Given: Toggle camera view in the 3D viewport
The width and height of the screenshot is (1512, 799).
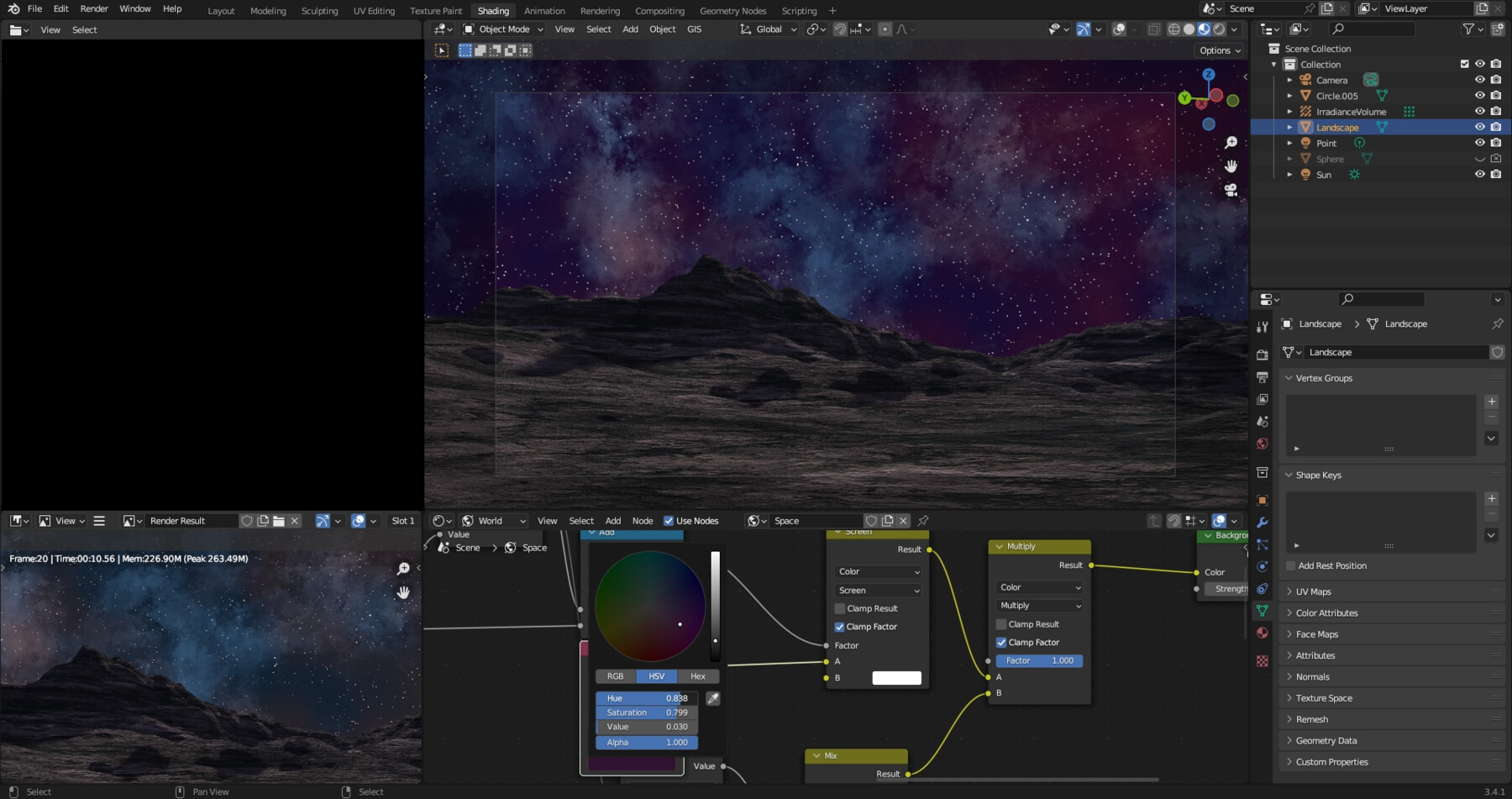Looking at the screenshot, I should [x=1231, y=190].
